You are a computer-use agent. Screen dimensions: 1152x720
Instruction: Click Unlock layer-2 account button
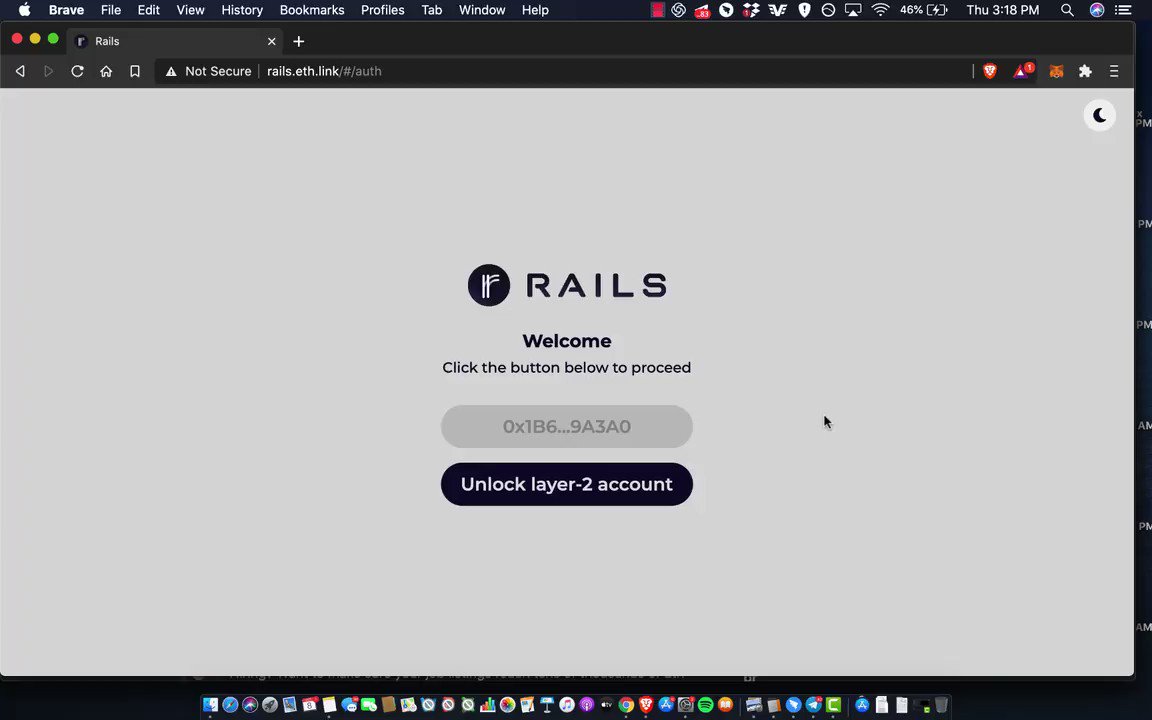point(566,484)
